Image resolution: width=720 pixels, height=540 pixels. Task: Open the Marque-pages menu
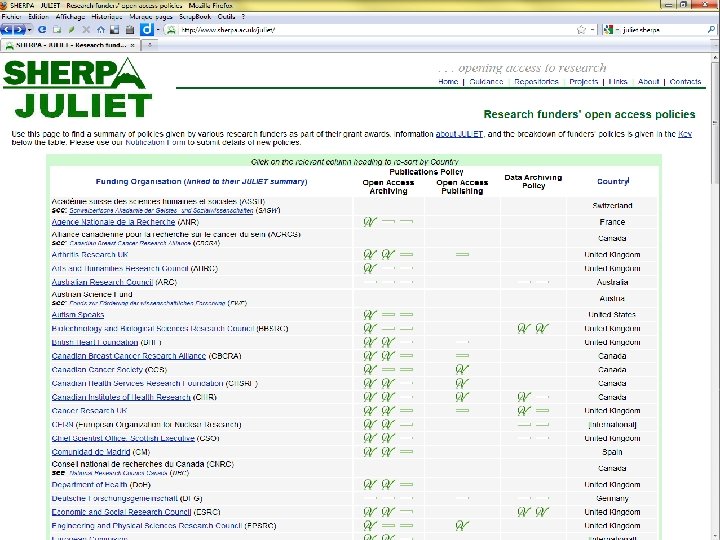point(151,17)
